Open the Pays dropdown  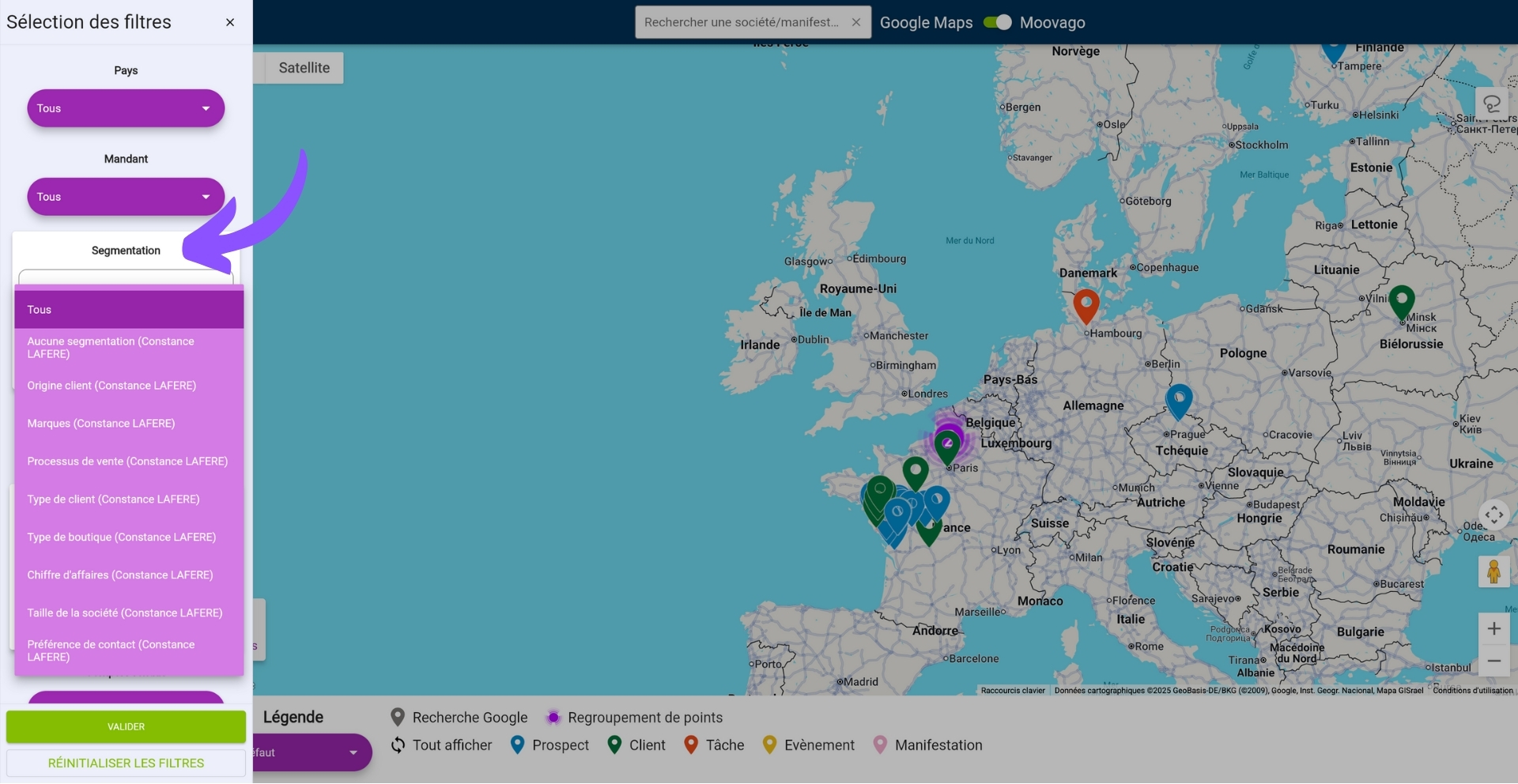coord(126,108)
